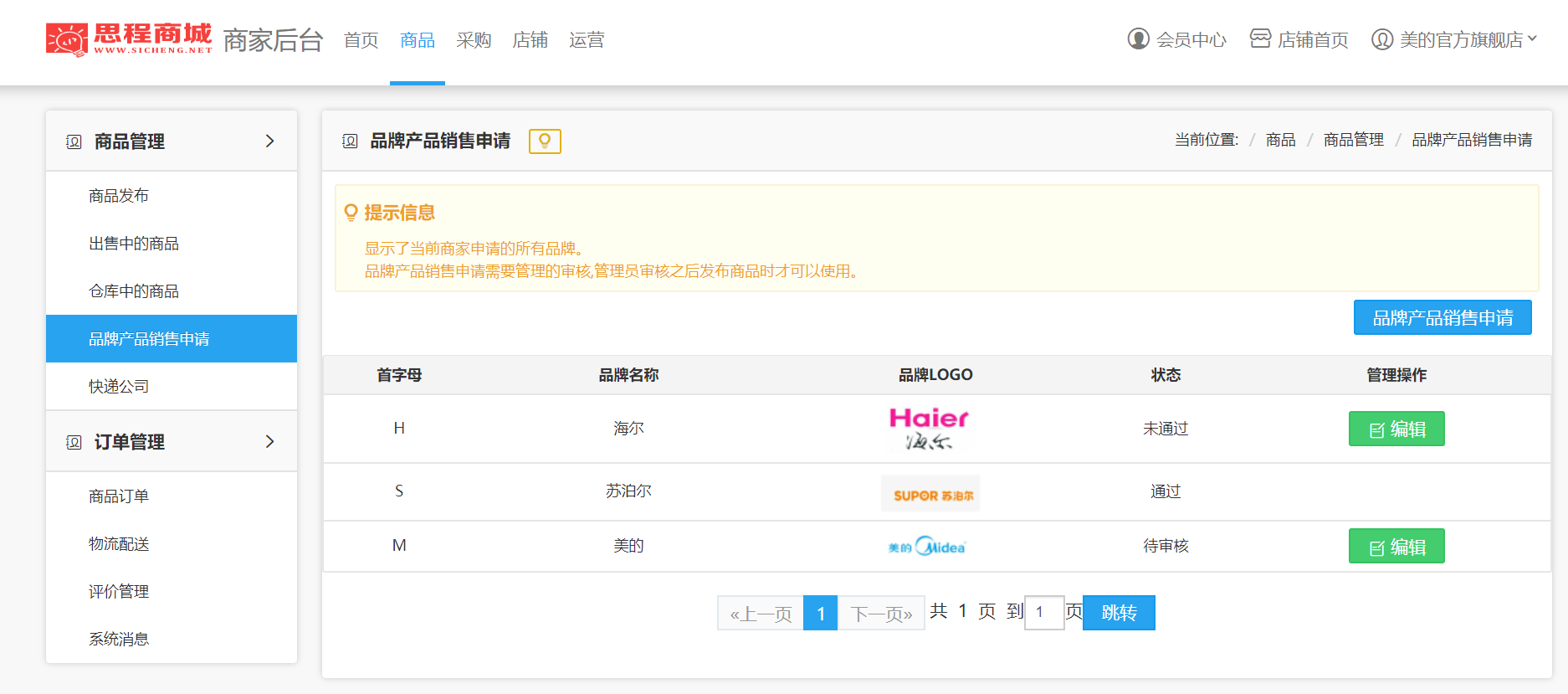Click the 状态 column header

(1166, 375)
